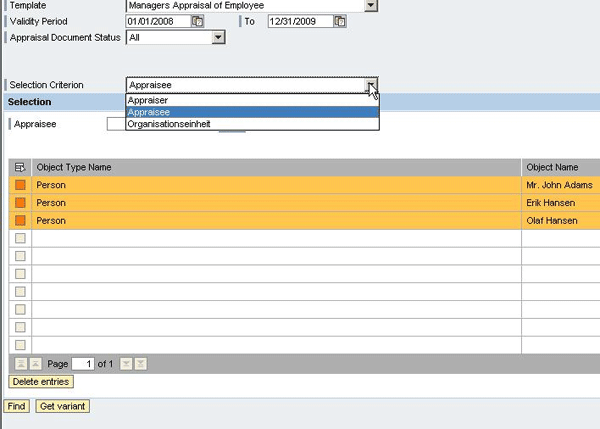Screen dimensions: 600x429
Task: Click the table select-all icon in header
Action: point(20,167)
